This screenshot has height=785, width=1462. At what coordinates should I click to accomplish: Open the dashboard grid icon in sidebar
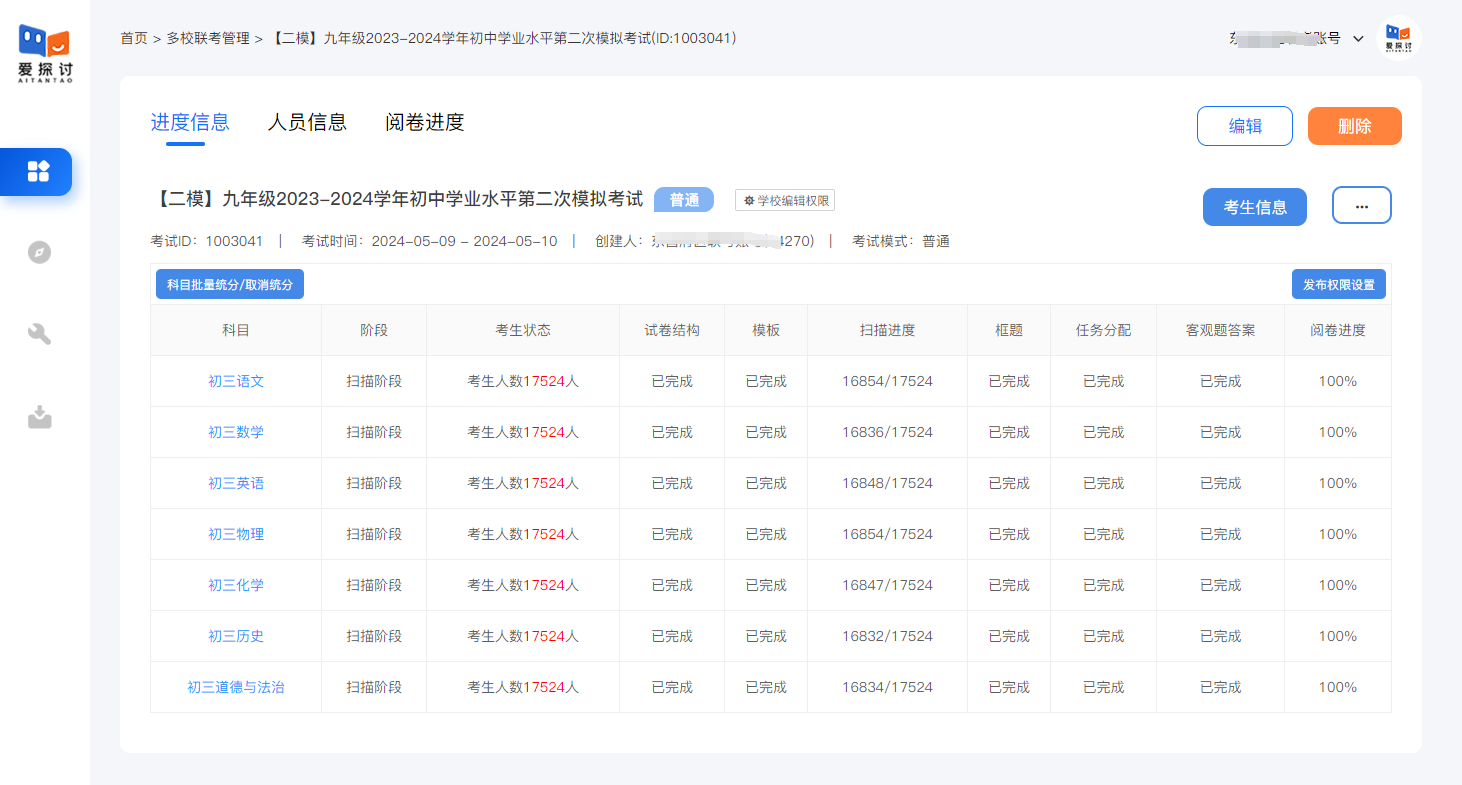[38, 171]
